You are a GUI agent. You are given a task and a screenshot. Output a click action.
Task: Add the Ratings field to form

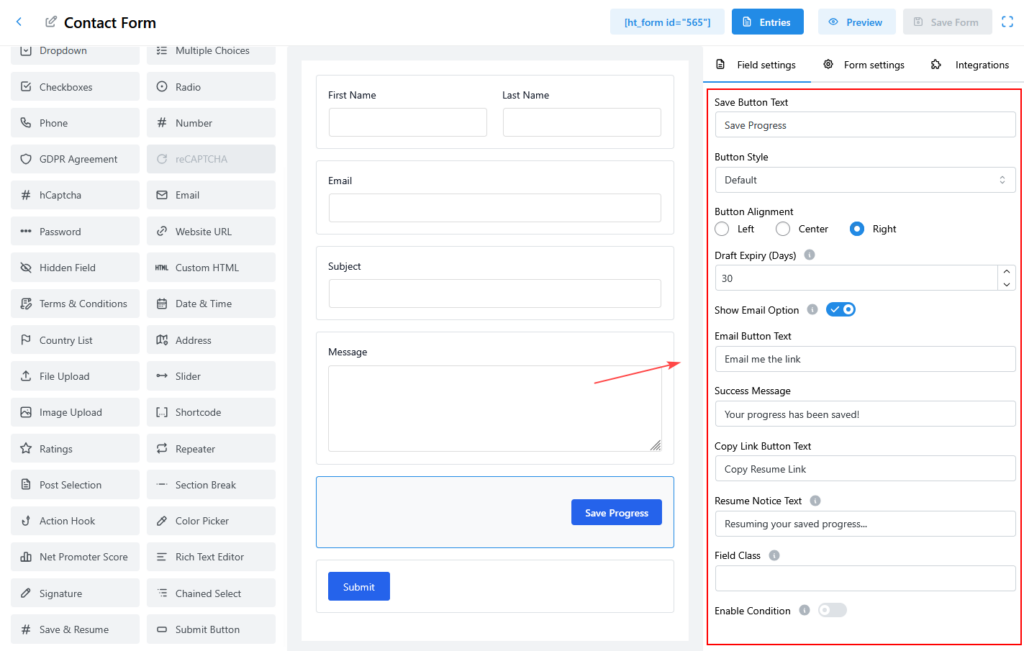75,449
